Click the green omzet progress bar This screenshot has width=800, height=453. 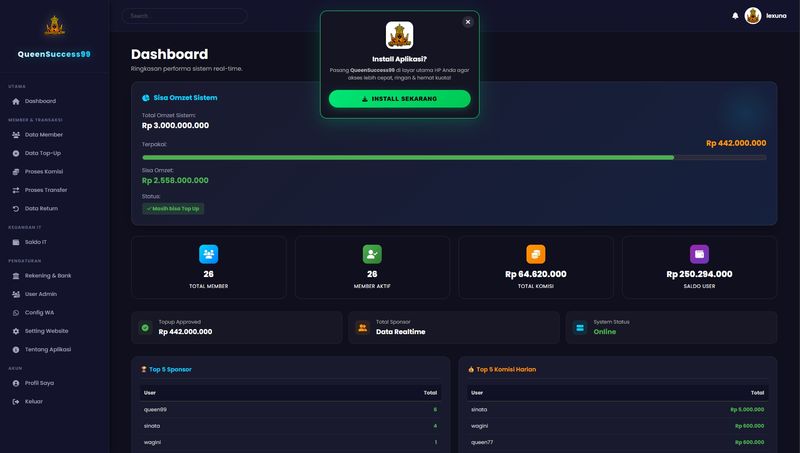408,157
